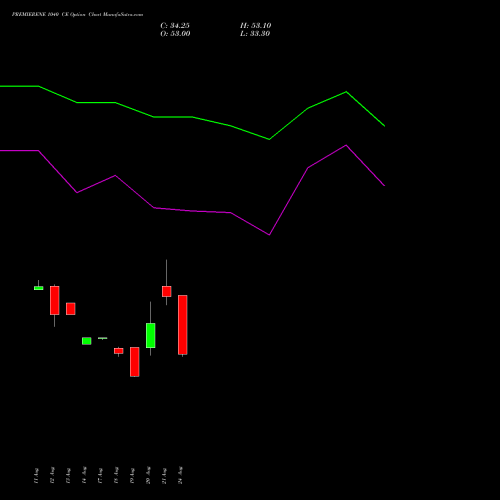Click the small red candle for 18 Aug
The height and width of the screenshot is (500, 500).
tap(119, 351)
